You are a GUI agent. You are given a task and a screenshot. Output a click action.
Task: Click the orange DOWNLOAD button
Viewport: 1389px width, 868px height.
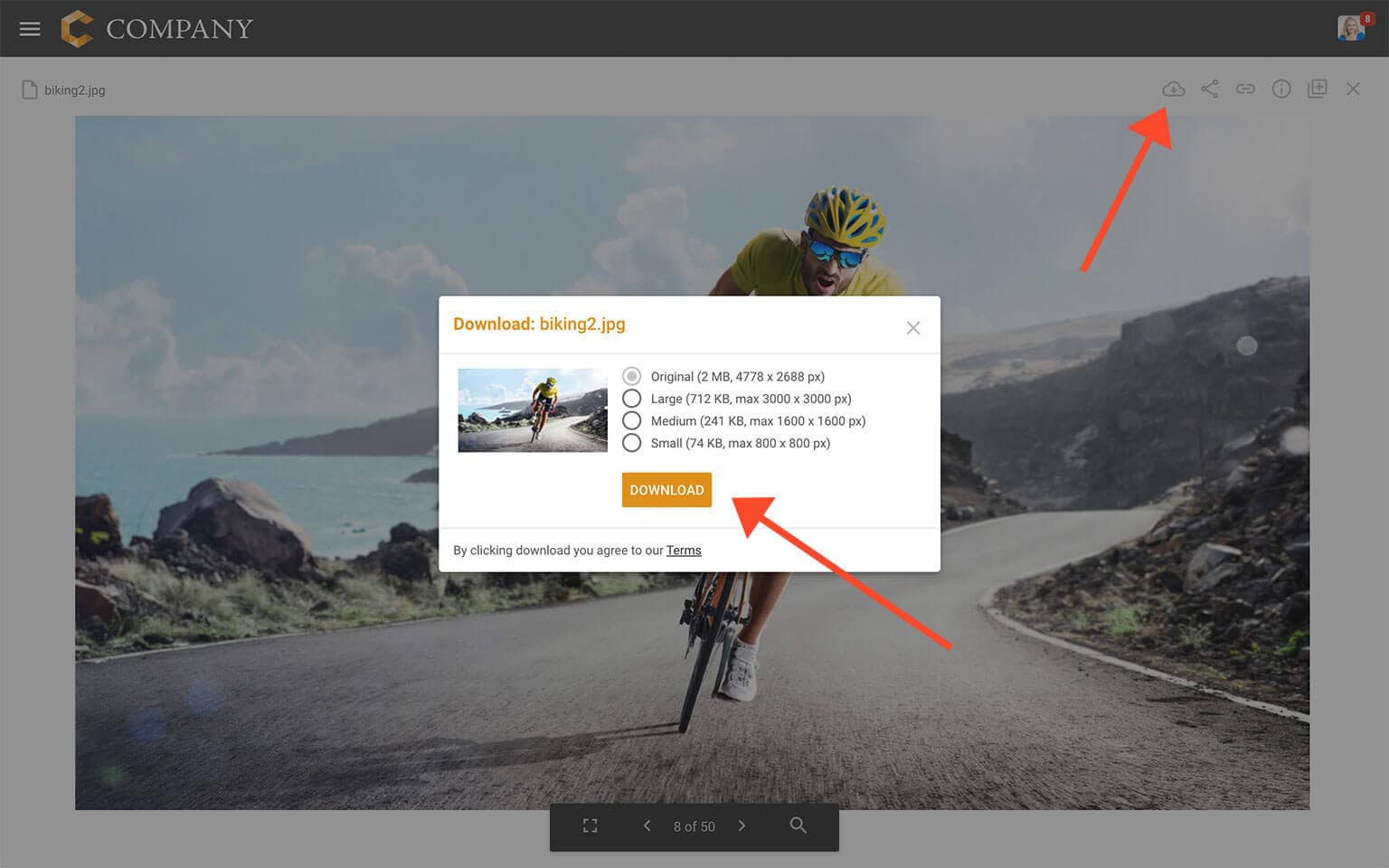tap(666, 490)
